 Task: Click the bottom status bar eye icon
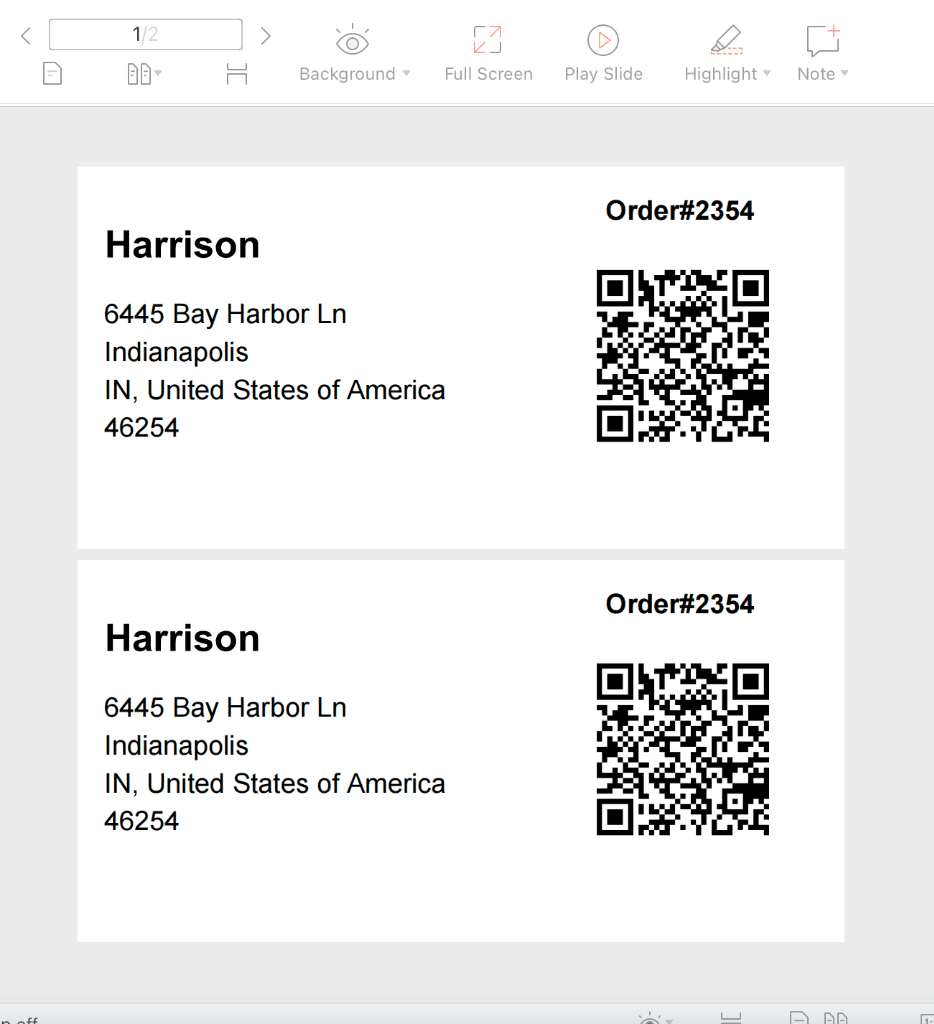tap(650, 1019)
